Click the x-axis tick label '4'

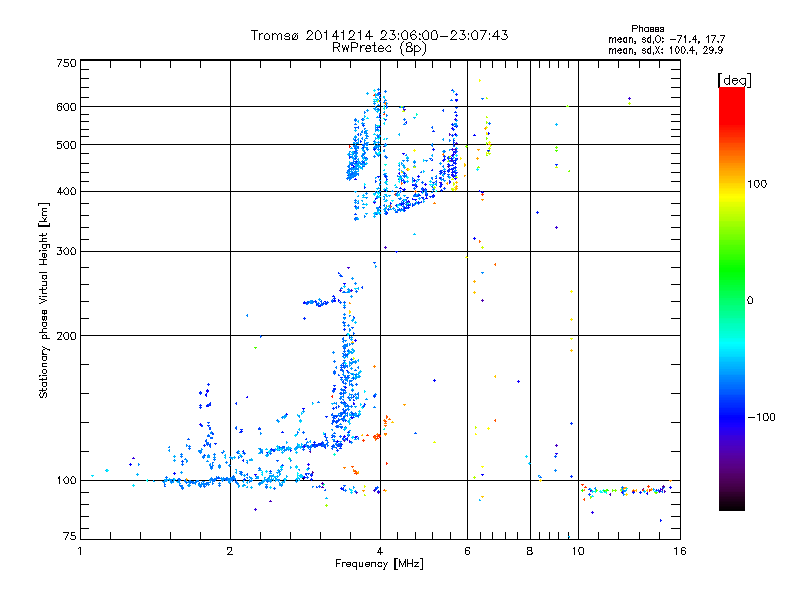pyautogui.click(x=380, y=551)
